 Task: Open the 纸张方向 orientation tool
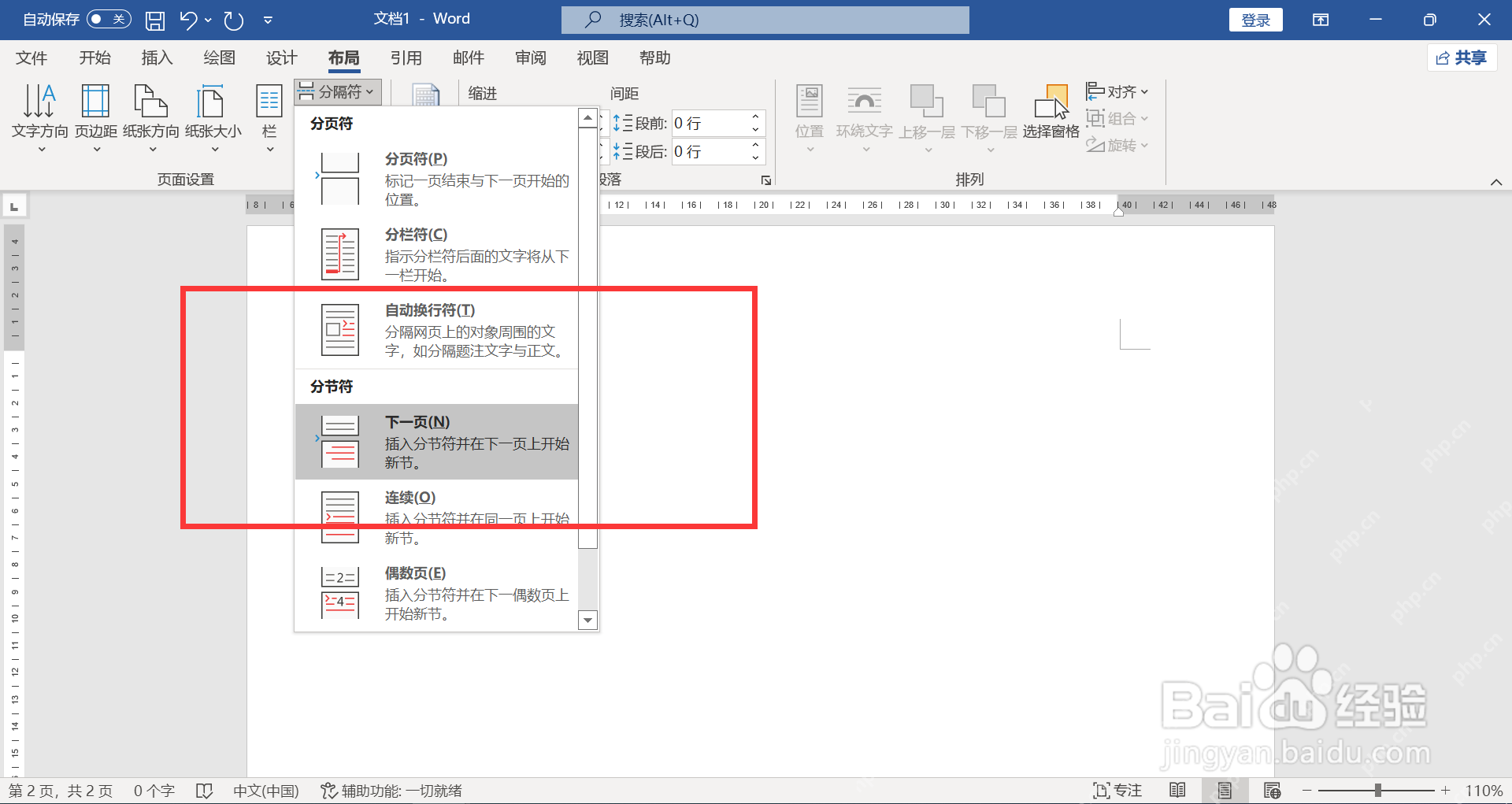(151, 118)
